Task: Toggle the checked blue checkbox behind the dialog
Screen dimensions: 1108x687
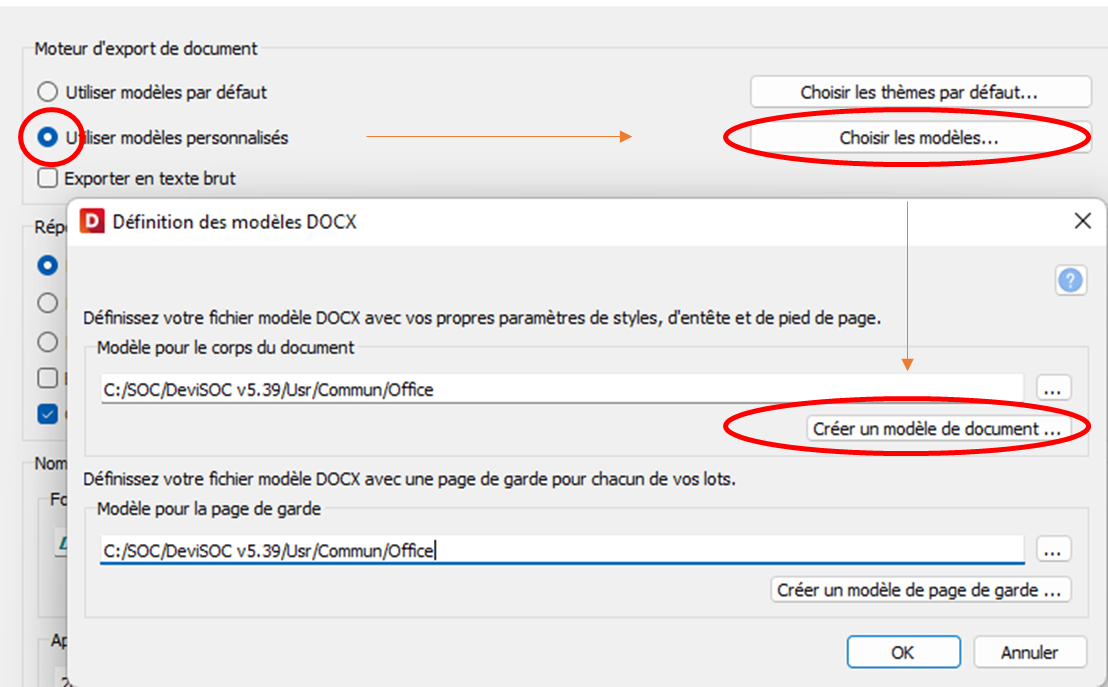Action: (x=47, y=413)
